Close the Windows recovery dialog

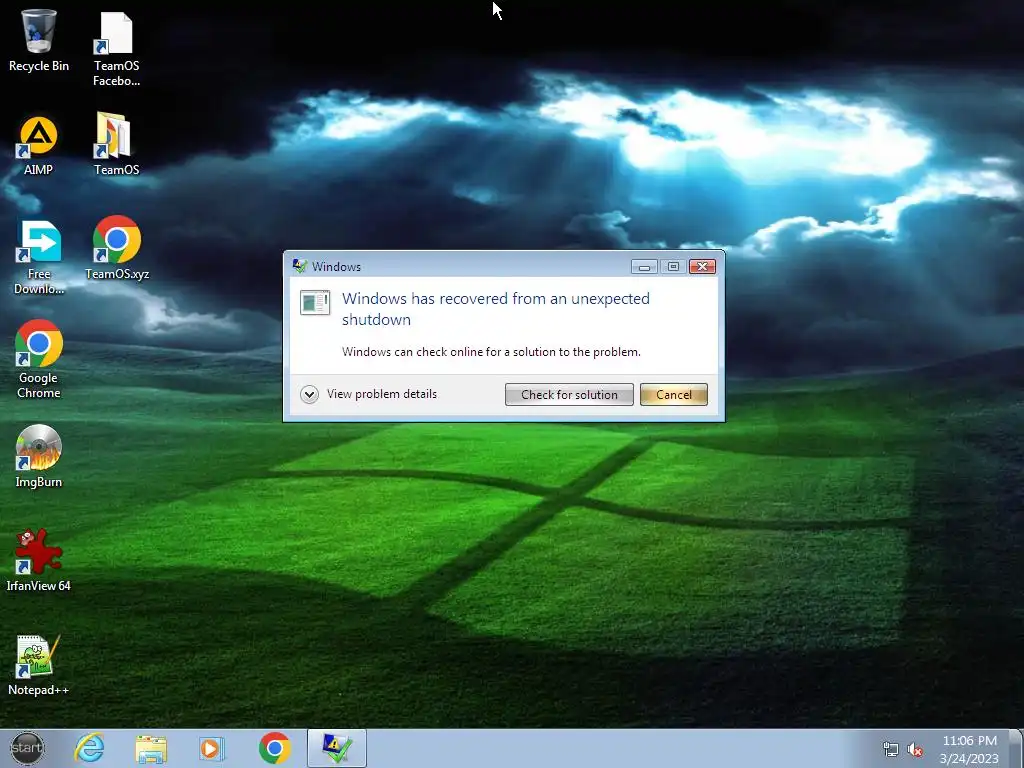(x=703, y=266)
